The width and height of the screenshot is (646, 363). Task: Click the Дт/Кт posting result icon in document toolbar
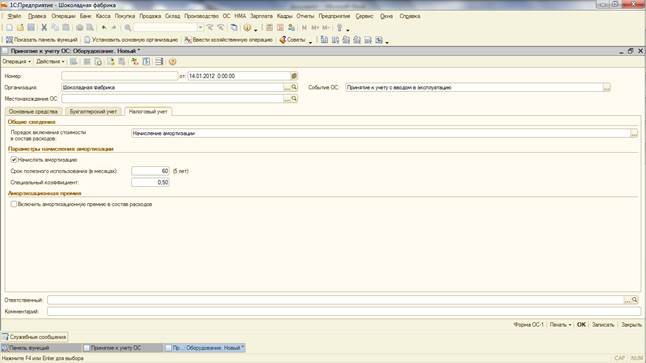click(x=135, y=61)
